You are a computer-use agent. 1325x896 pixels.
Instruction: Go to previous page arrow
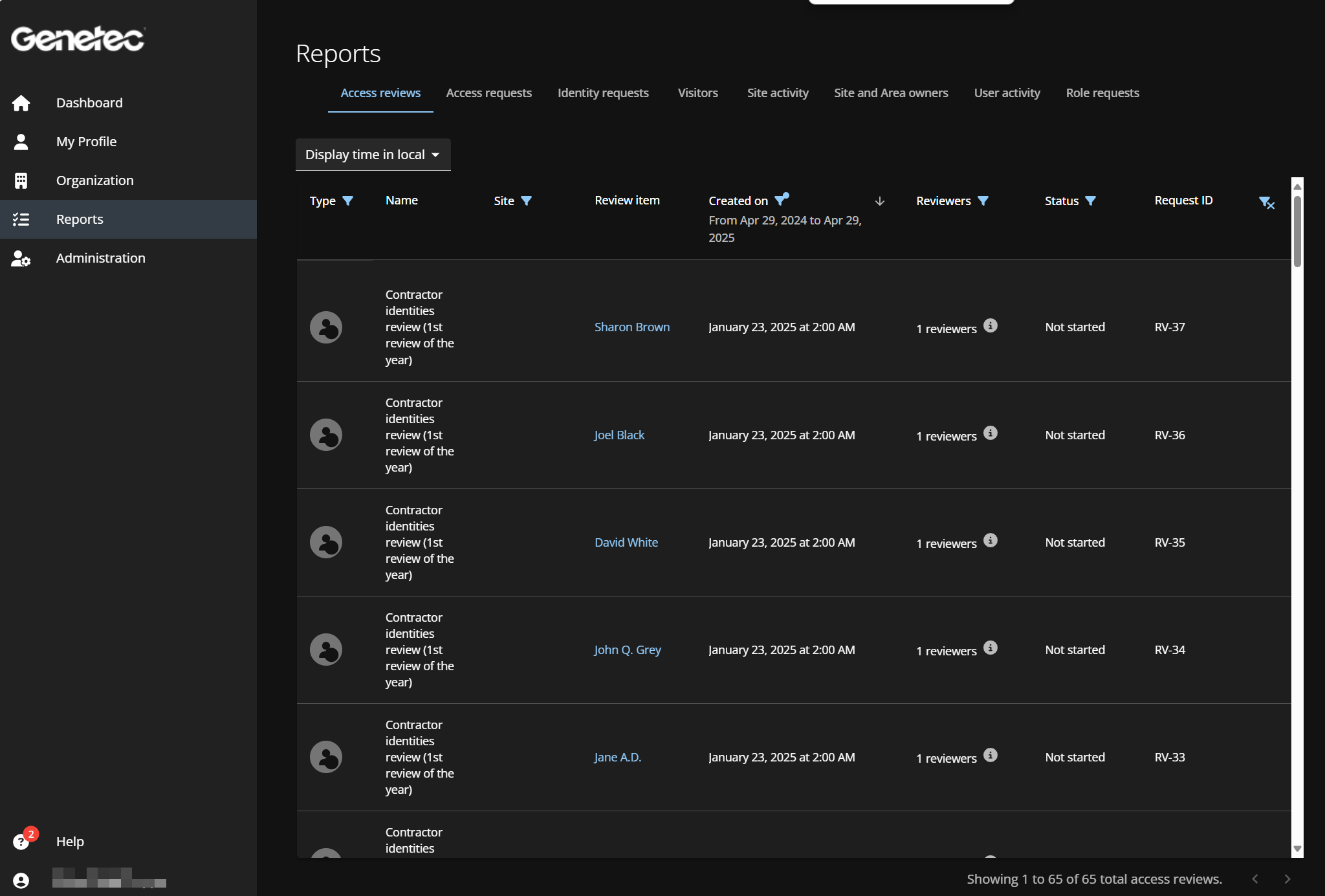pos(1255,879)
